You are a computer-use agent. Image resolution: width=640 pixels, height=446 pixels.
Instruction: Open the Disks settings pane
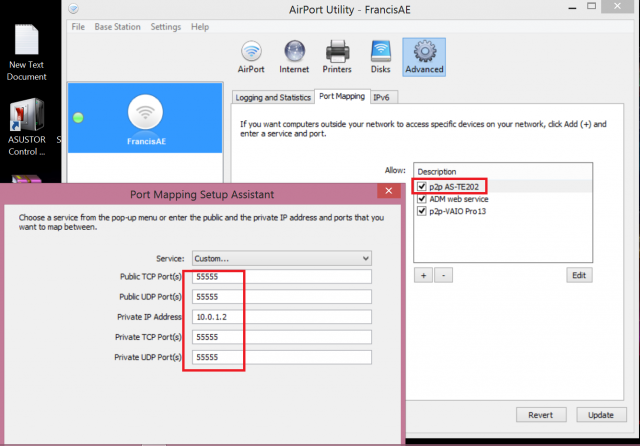(x=380, y=57)
